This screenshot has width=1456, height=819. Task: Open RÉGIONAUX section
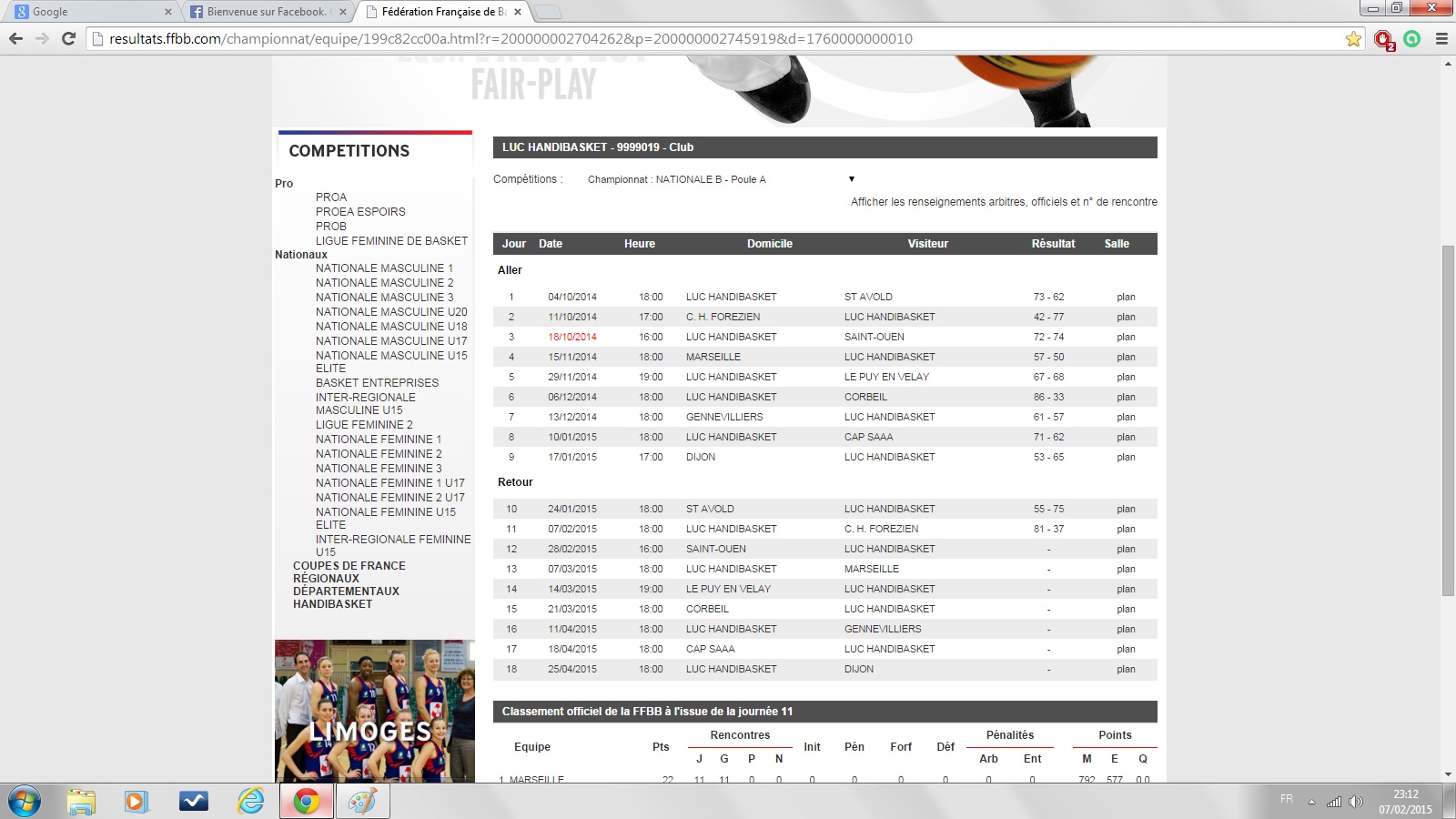click(326, 579)
